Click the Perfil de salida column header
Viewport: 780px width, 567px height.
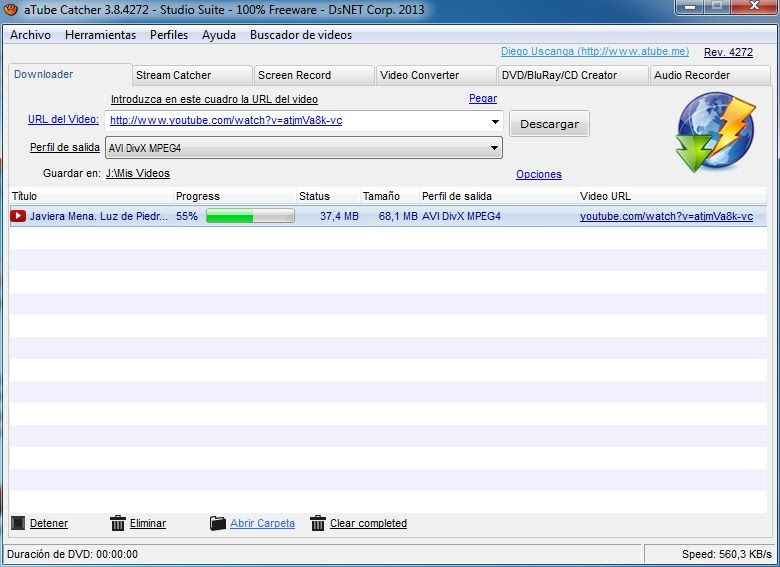tap(498, 196)
